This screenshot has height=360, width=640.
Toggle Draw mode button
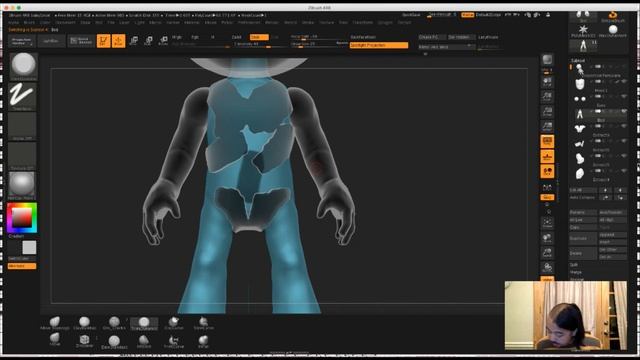[118, 41]
